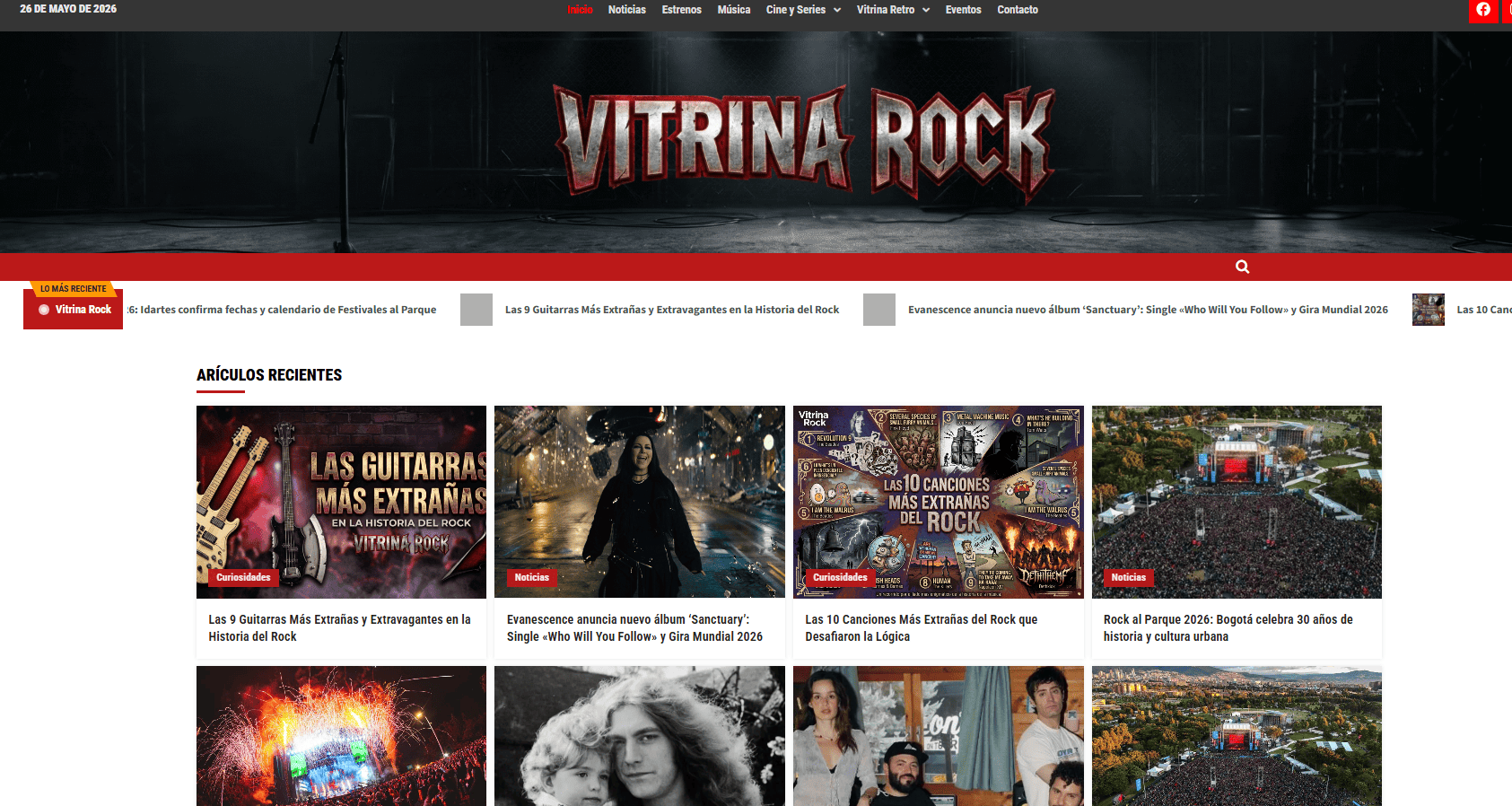The image size is (1512, 806).
Task: Expand the Cine y Series dropdown arrow
Action: click(837, 10)
